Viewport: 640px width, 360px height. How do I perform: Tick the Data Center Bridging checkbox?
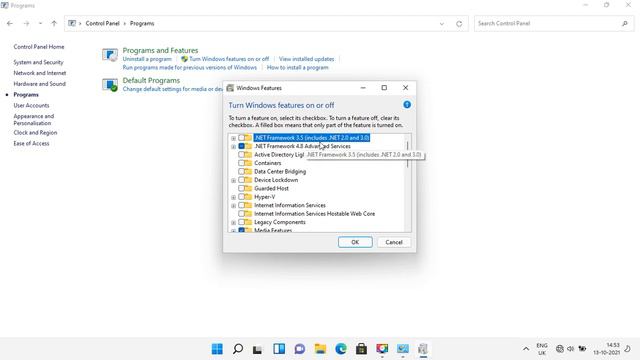(x=241, y=171)
